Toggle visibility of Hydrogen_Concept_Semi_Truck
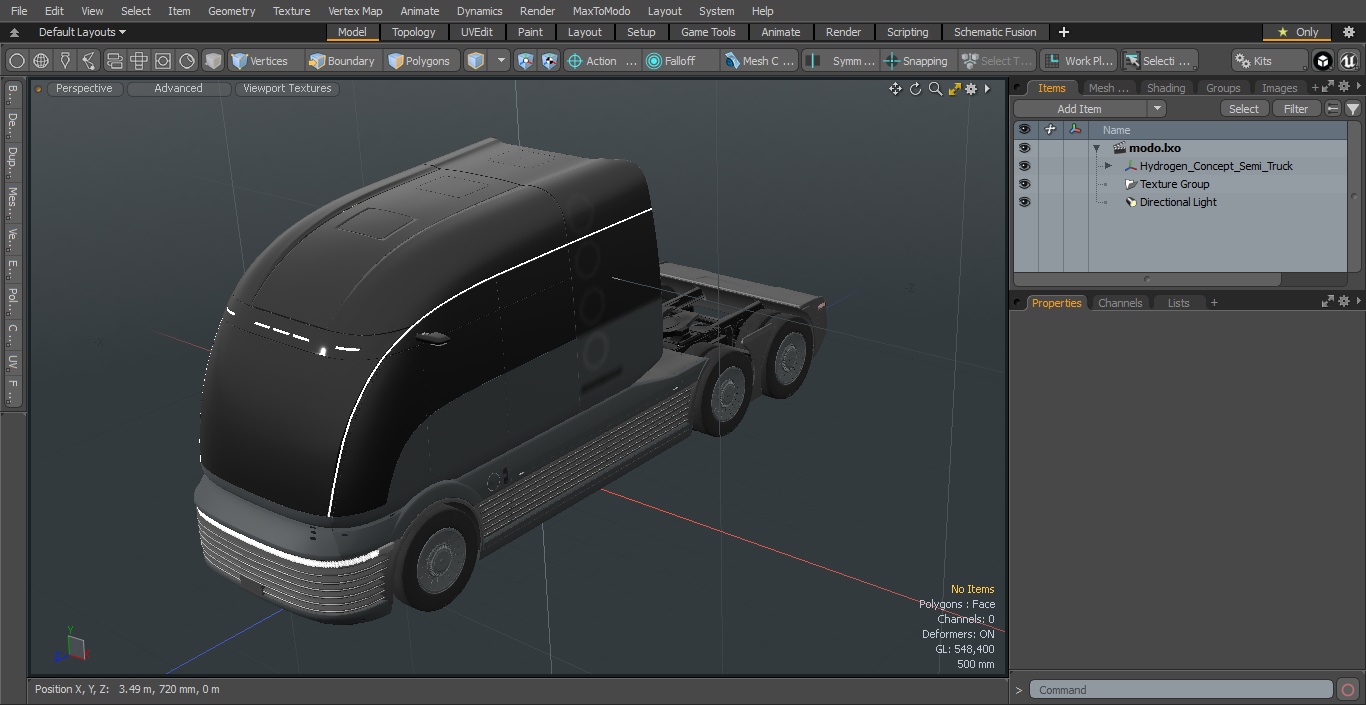The height and width of the screenshot is (705, 1366). tap(1024, 166)
